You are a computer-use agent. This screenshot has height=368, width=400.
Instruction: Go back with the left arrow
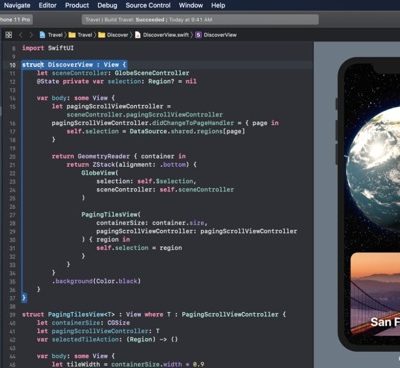click(x=21, y=35)
